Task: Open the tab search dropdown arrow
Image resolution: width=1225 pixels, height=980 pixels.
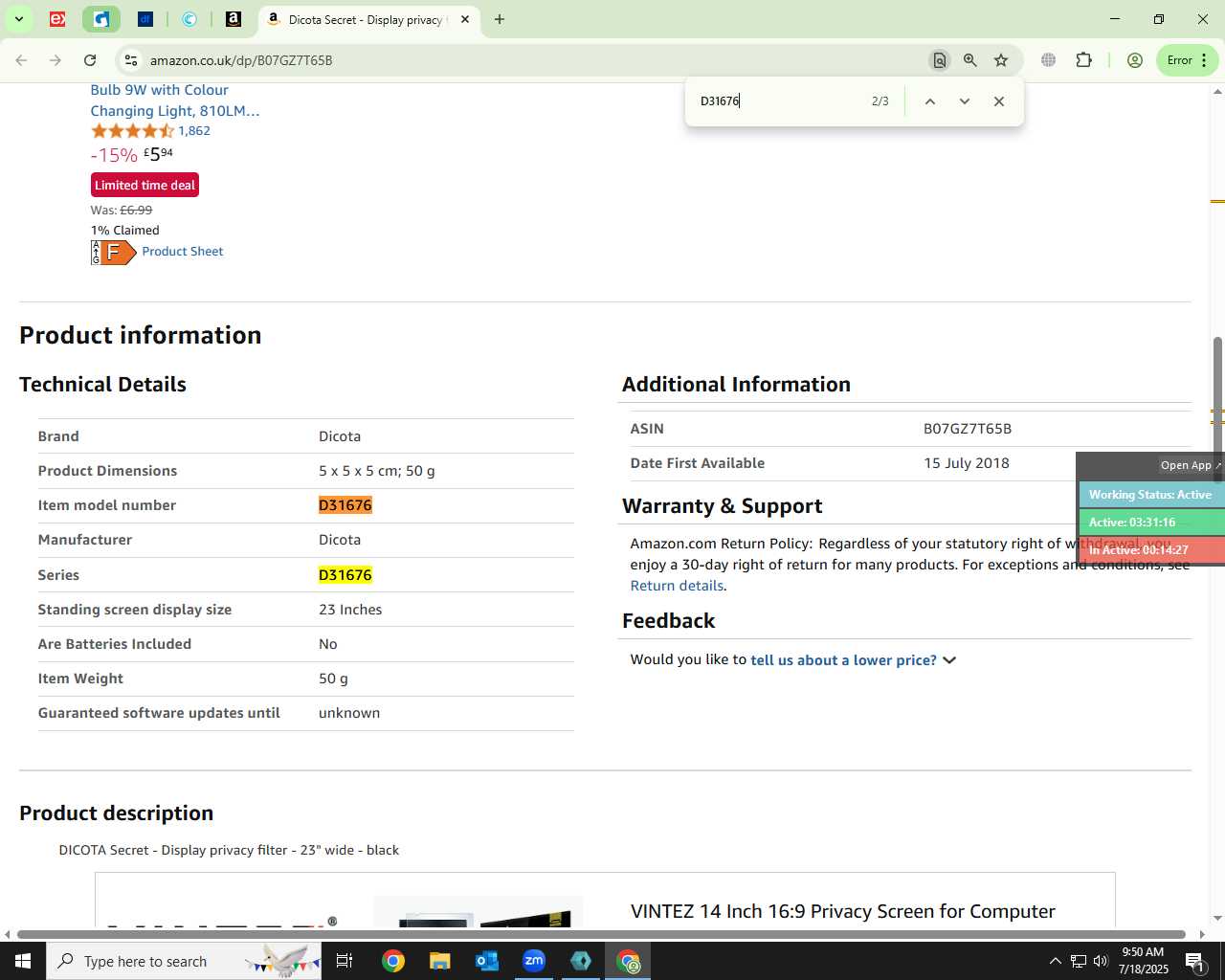Action: pos(18,19)
